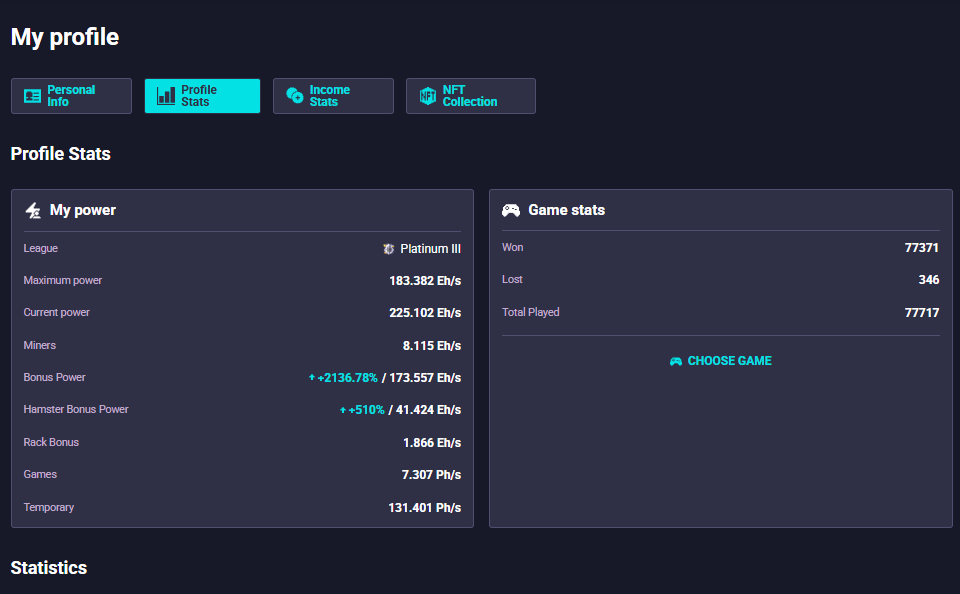
Task: Click the 173.557 Eh/s bonus power value
Action: [x=425, y=377]
